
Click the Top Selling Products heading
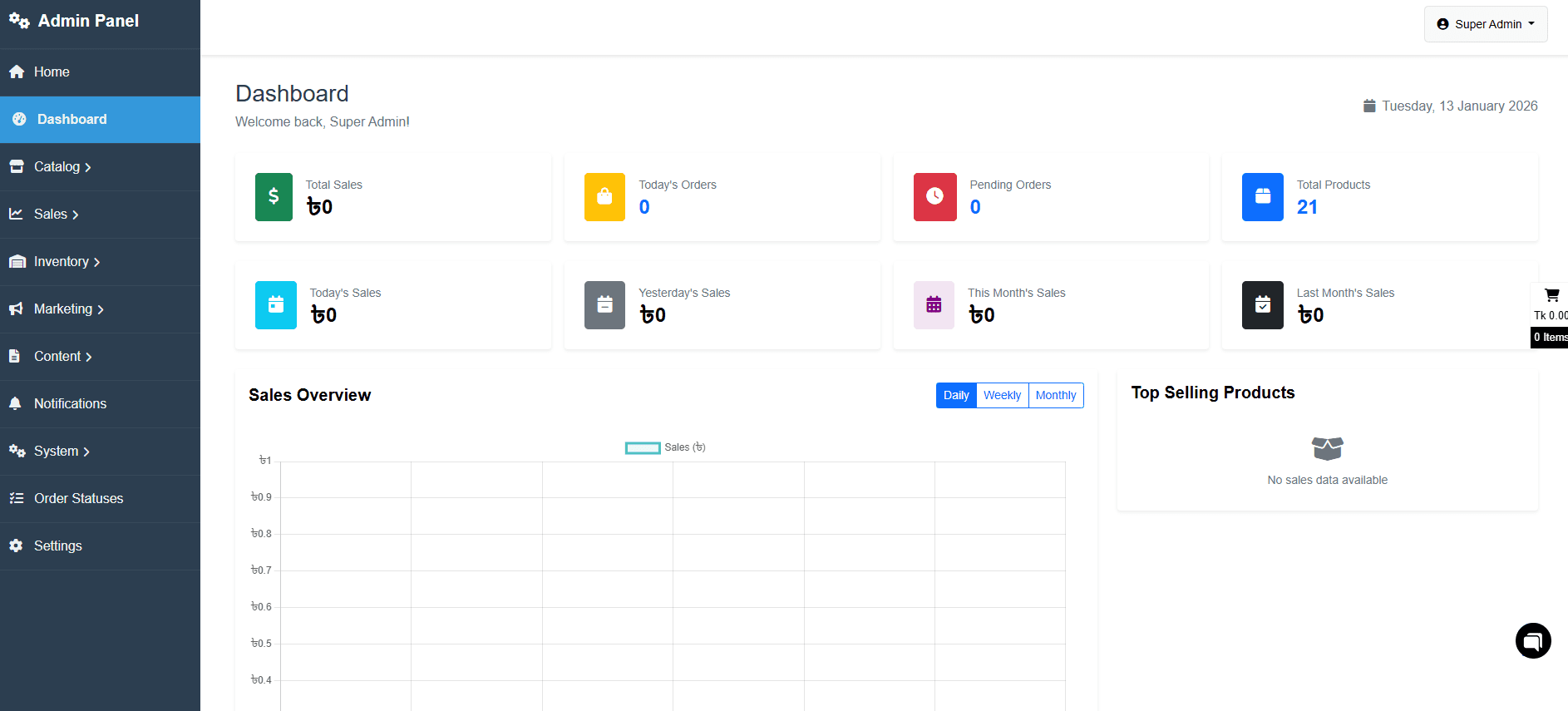1213,393
